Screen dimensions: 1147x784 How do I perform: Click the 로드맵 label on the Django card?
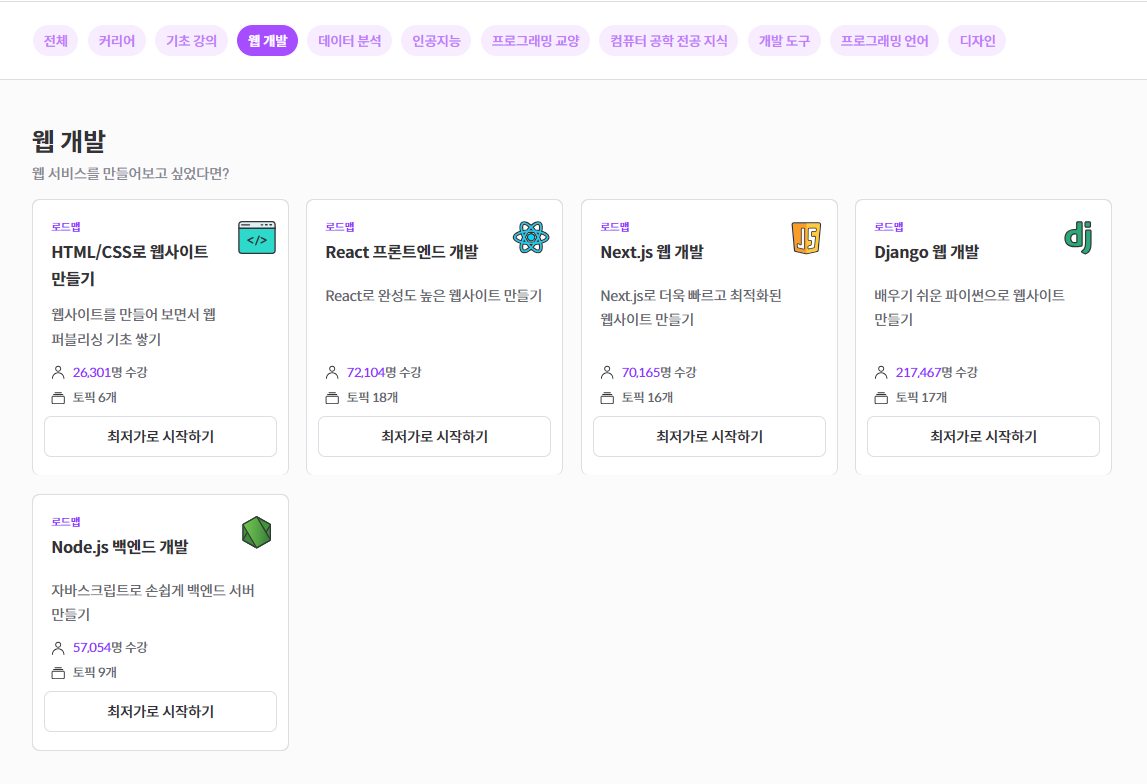[889, 227]
